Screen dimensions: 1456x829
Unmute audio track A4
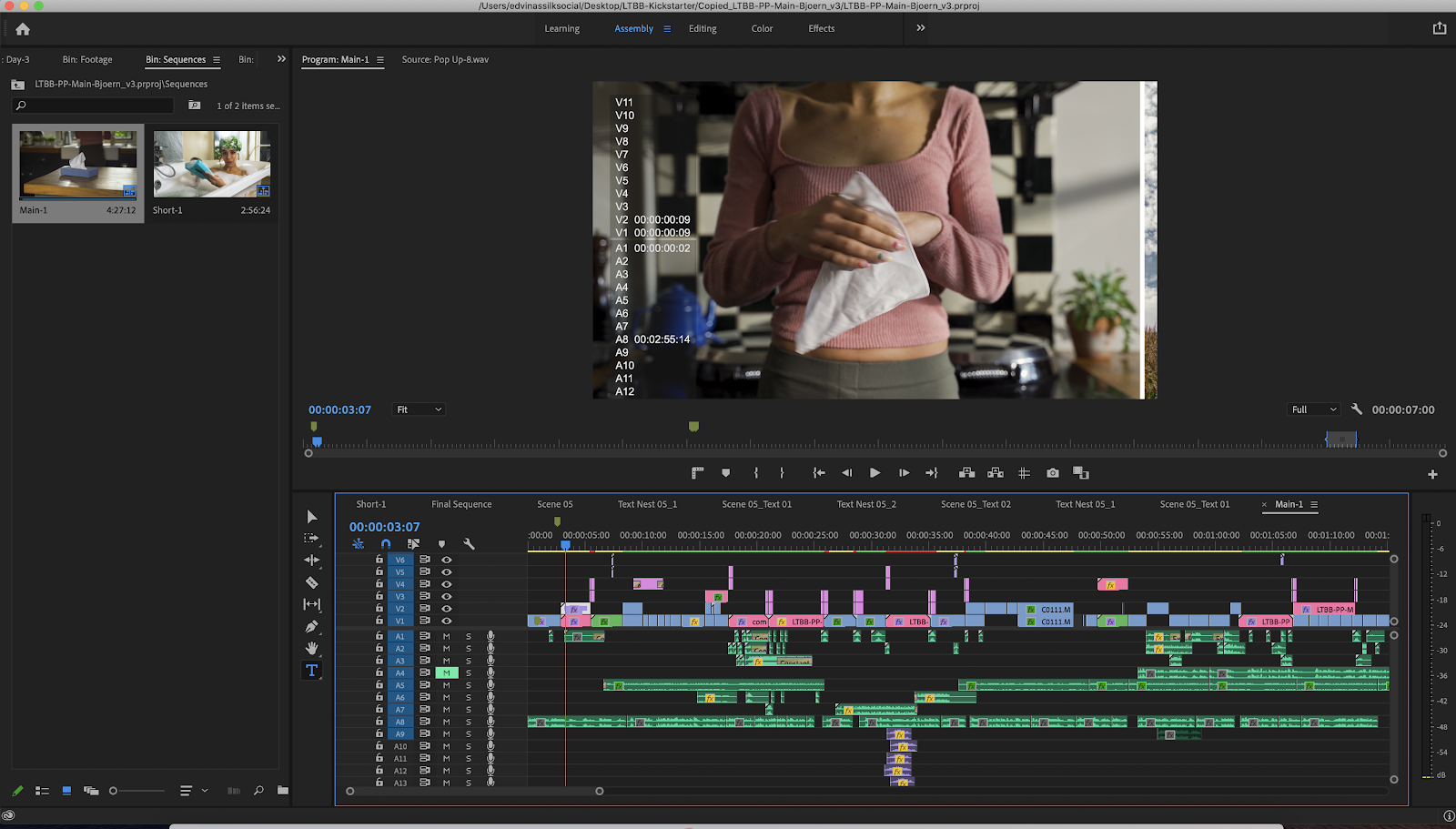click(447, 673)
